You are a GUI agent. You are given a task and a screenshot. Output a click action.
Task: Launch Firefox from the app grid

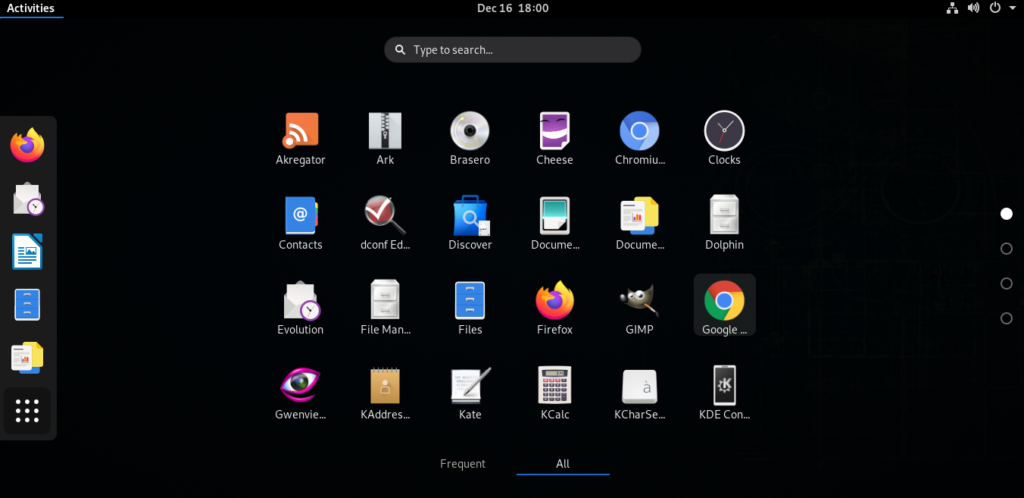(554, 309)
